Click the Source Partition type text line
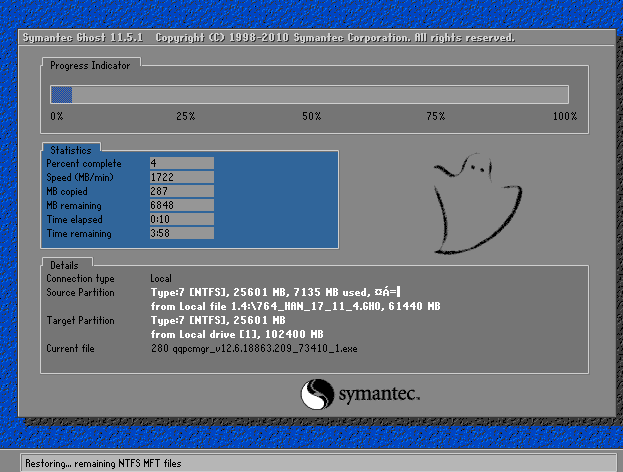623x472 pixels. coord(276,292)
